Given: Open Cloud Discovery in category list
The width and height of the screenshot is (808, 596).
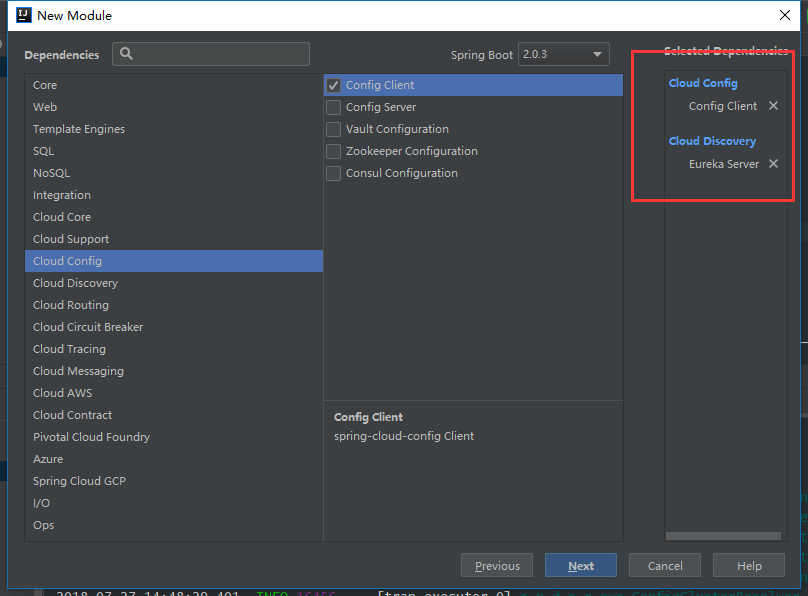Looking at the screenshot, I should point(174,283).
